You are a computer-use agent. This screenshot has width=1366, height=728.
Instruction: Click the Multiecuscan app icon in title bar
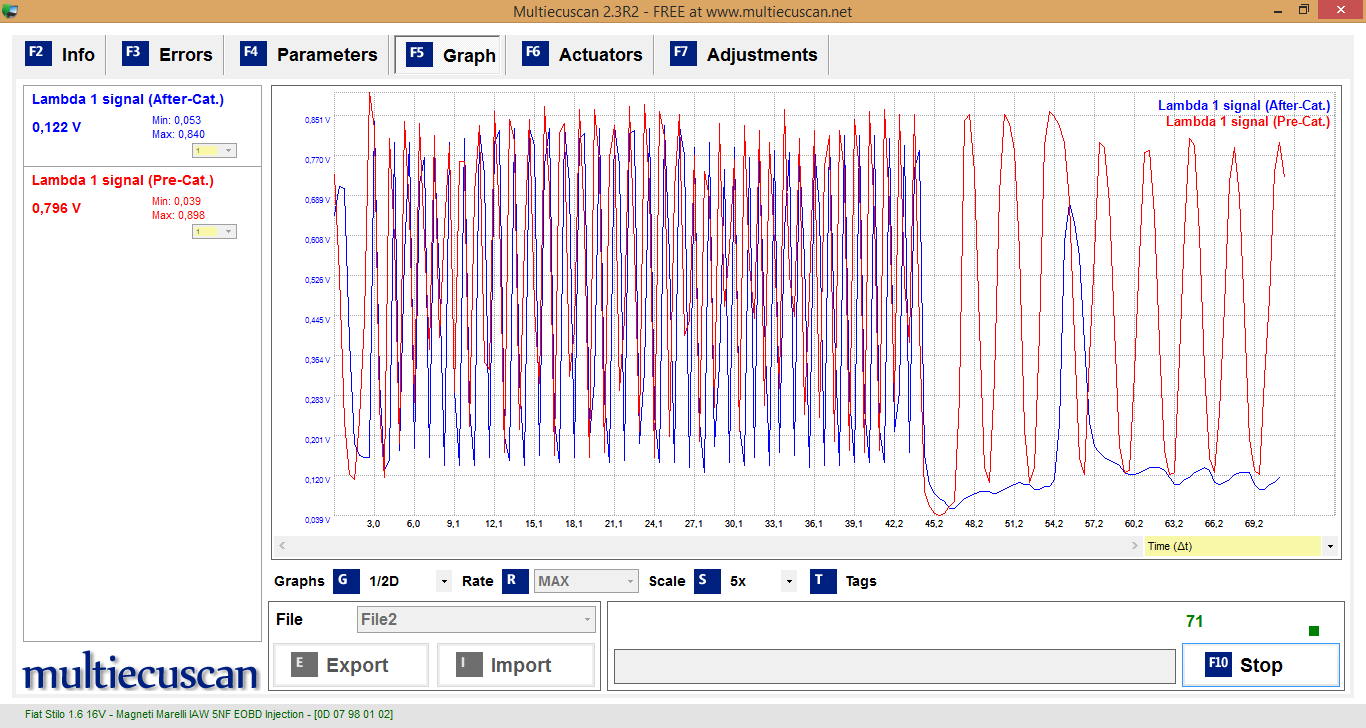point(10,11)
